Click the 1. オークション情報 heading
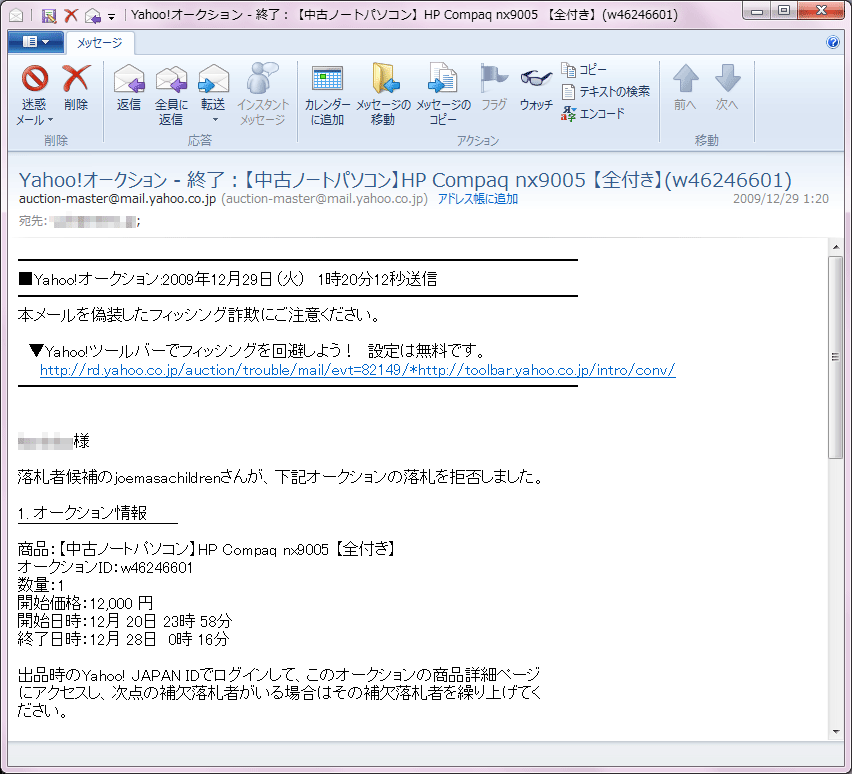 (82, 513)
